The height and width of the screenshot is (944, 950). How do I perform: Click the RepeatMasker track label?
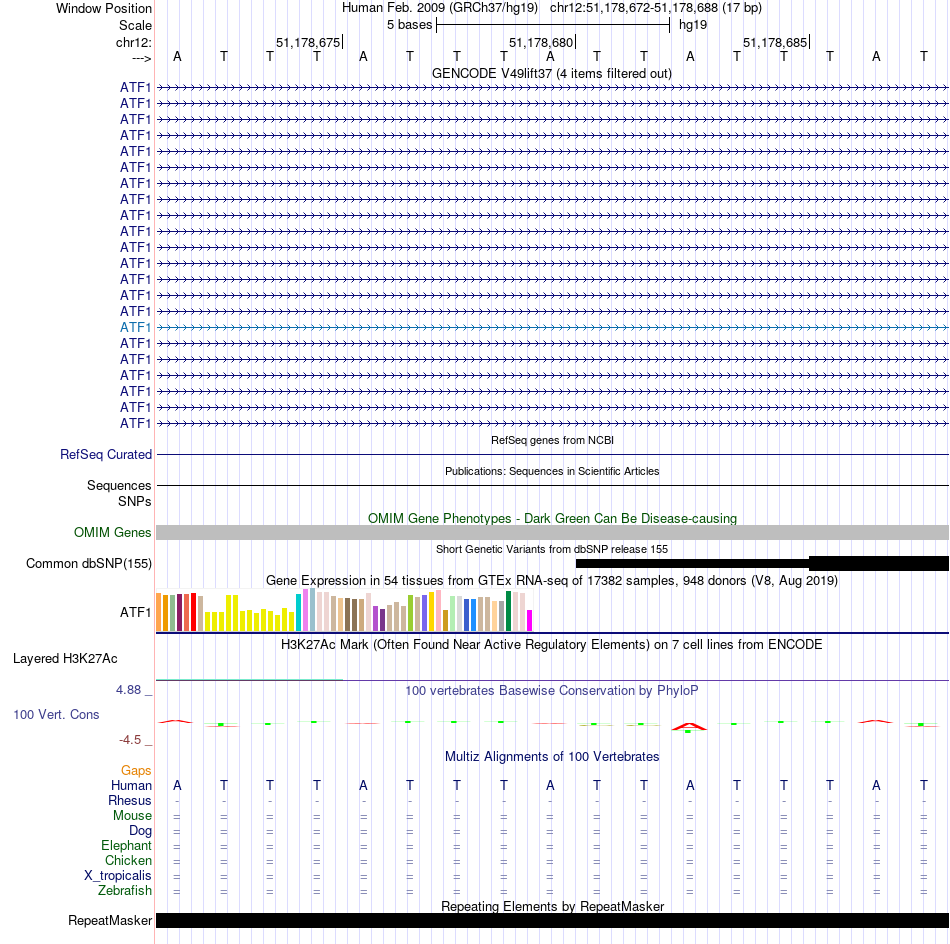coord(110,920)
